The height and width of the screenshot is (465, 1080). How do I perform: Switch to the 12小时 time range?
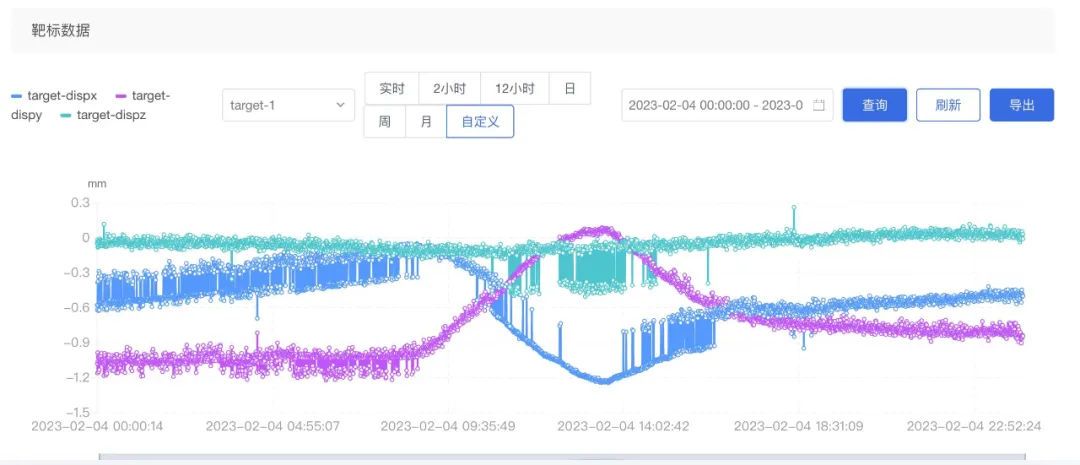(x=515, y=88)
